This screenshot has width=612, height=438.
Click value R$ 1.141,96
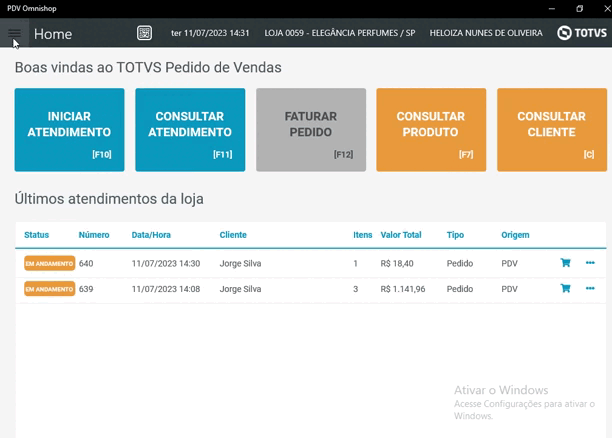coord(403,289)
